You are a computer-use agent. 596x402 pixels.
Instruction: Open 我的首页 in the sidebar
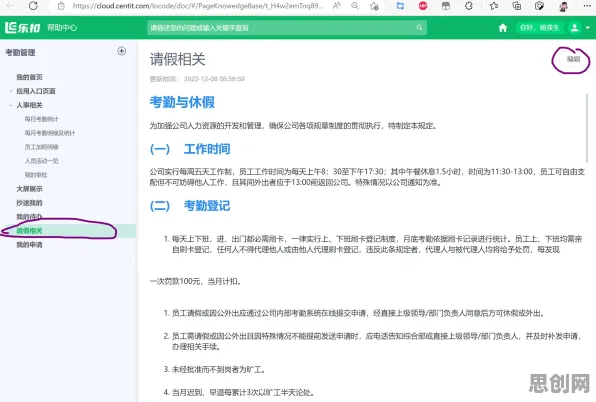pos(29,77)
